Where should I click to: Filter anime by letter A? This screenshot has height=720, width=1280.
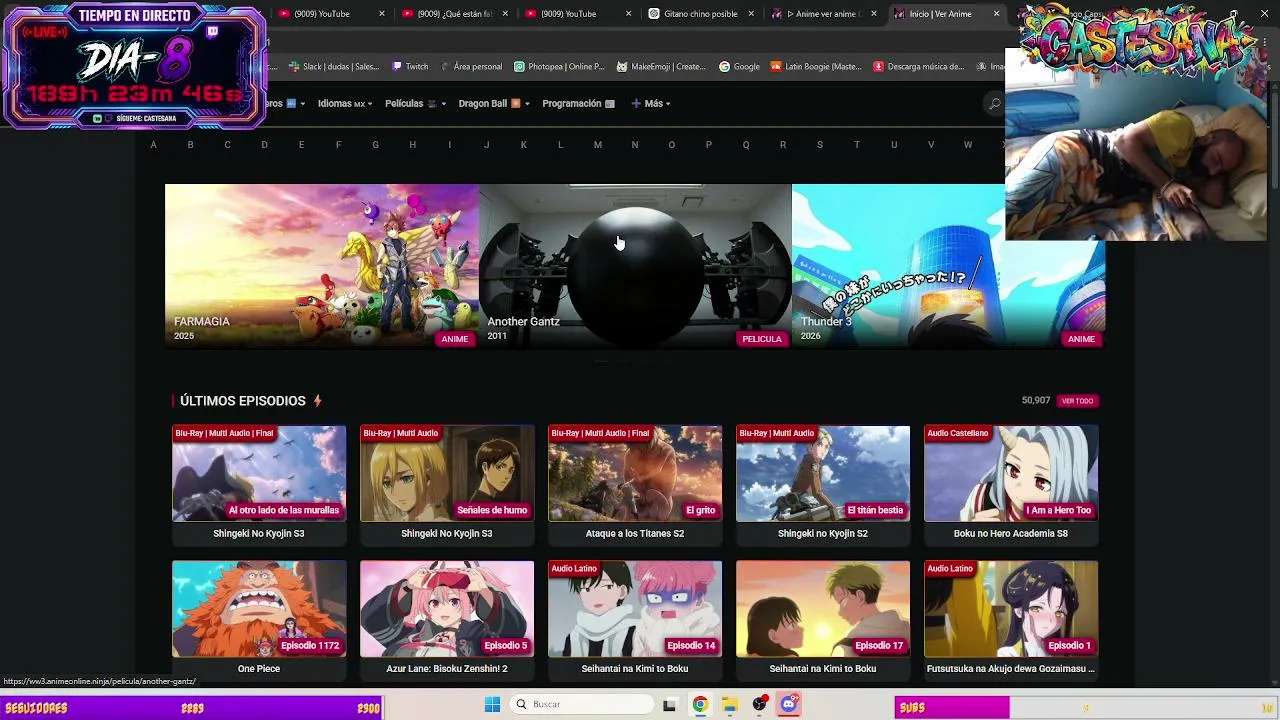pos(153,145)
